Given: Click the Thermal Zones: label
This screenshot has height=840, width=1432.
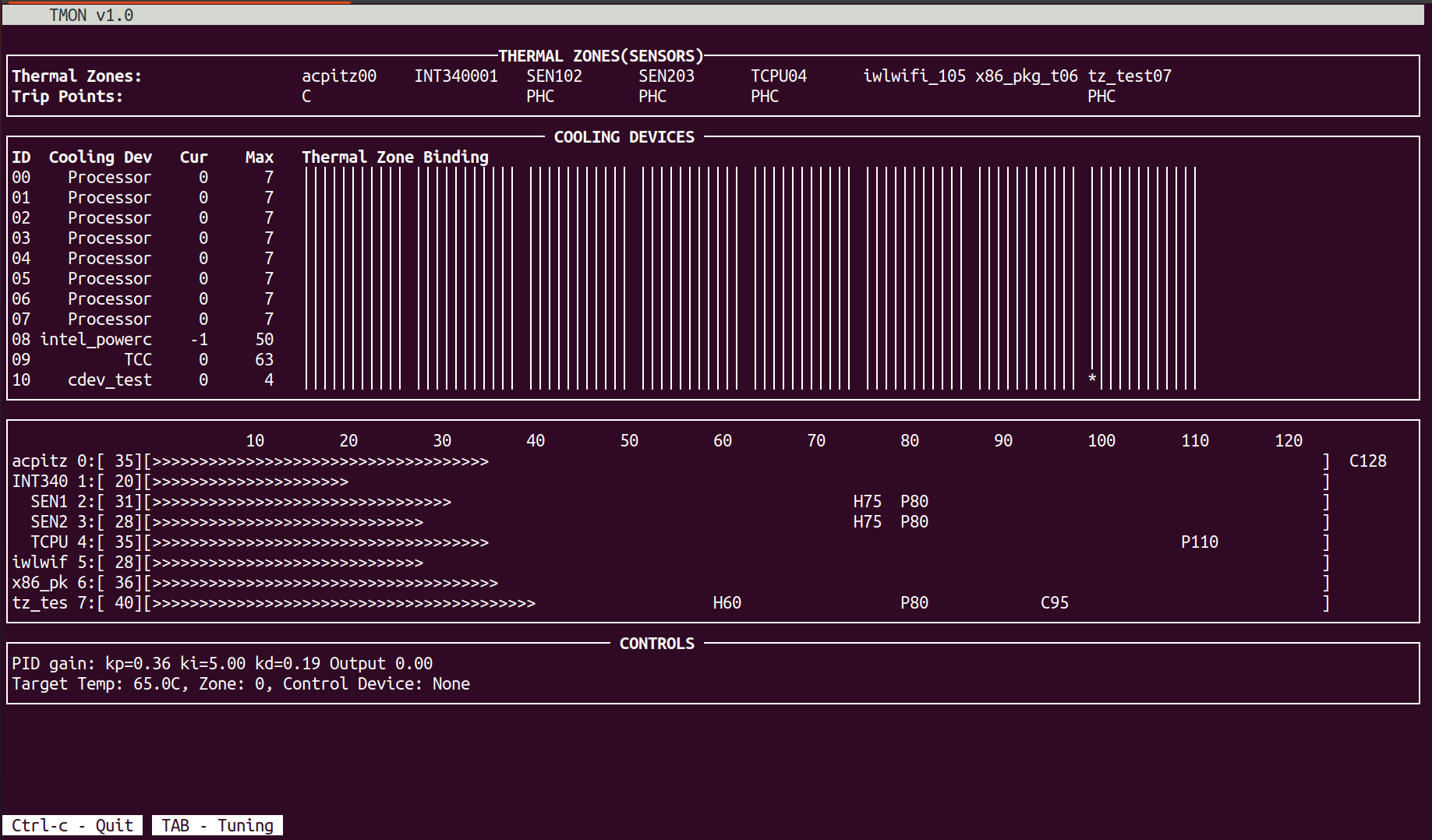Looking at the screenshot, I should pos(77,76).
